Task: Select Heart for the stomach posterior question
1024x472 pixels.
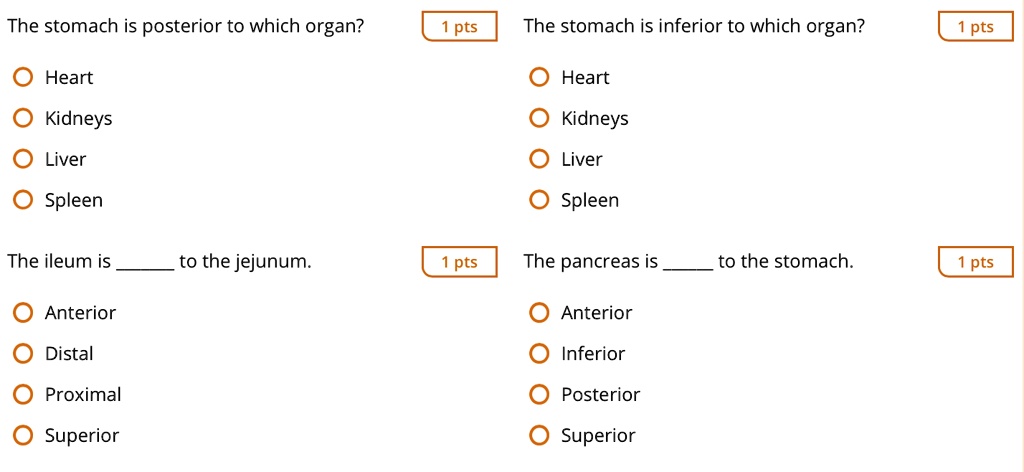Action: [x=23, y=78]
